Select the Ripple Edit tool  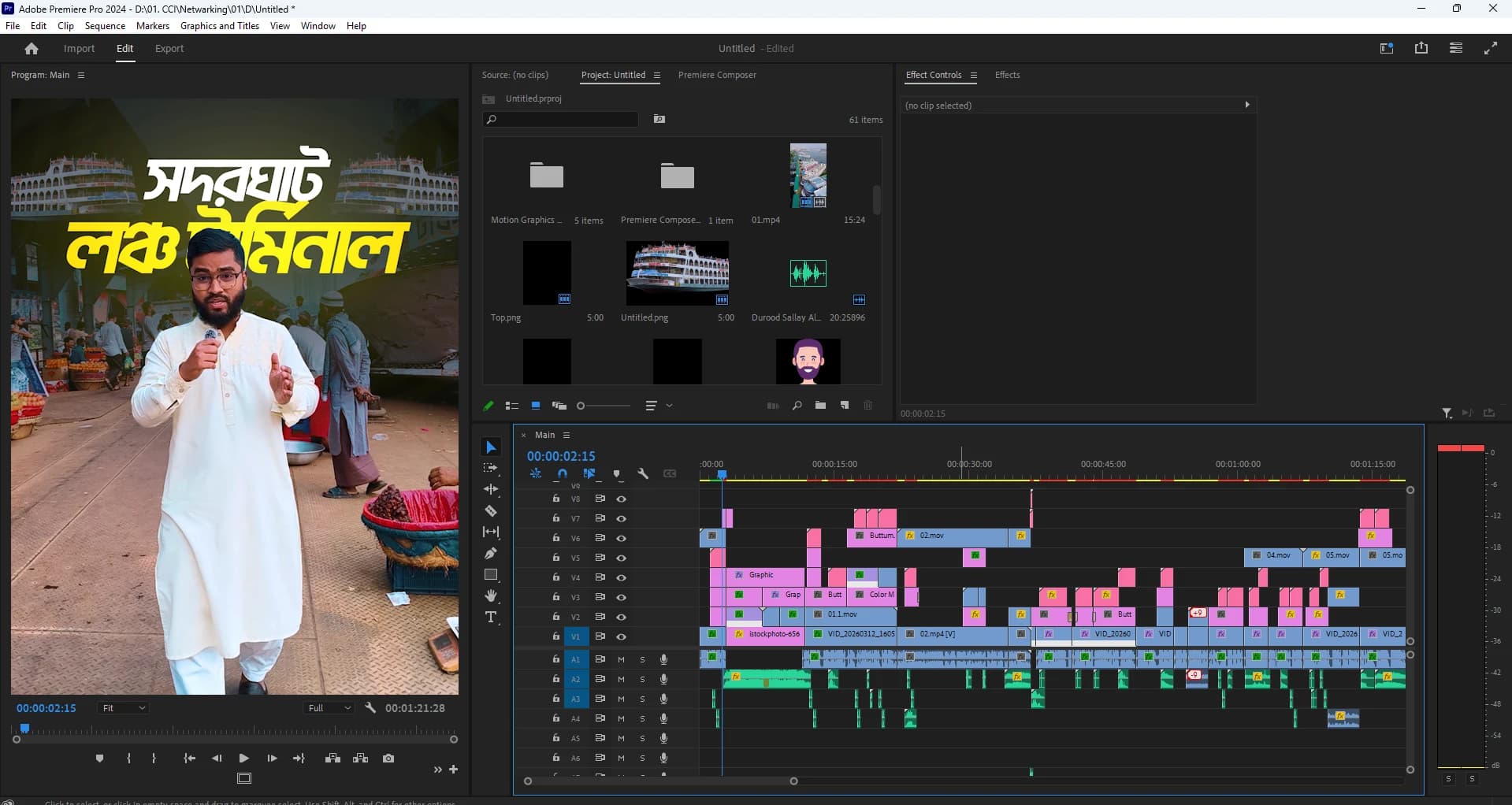[491, 489]
